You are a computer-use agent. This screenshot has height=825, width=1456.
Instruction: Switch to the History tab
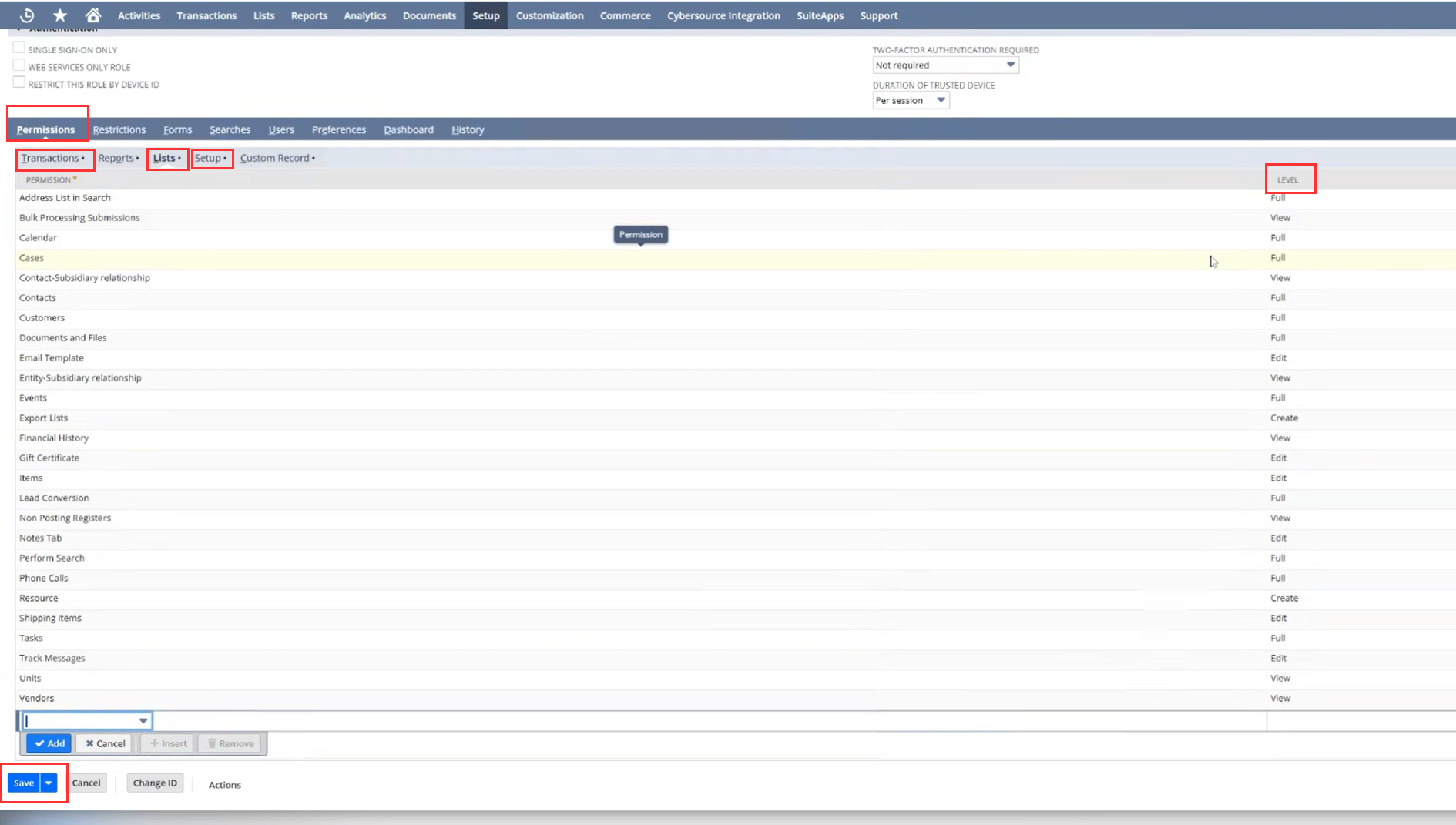pos(468,129)
